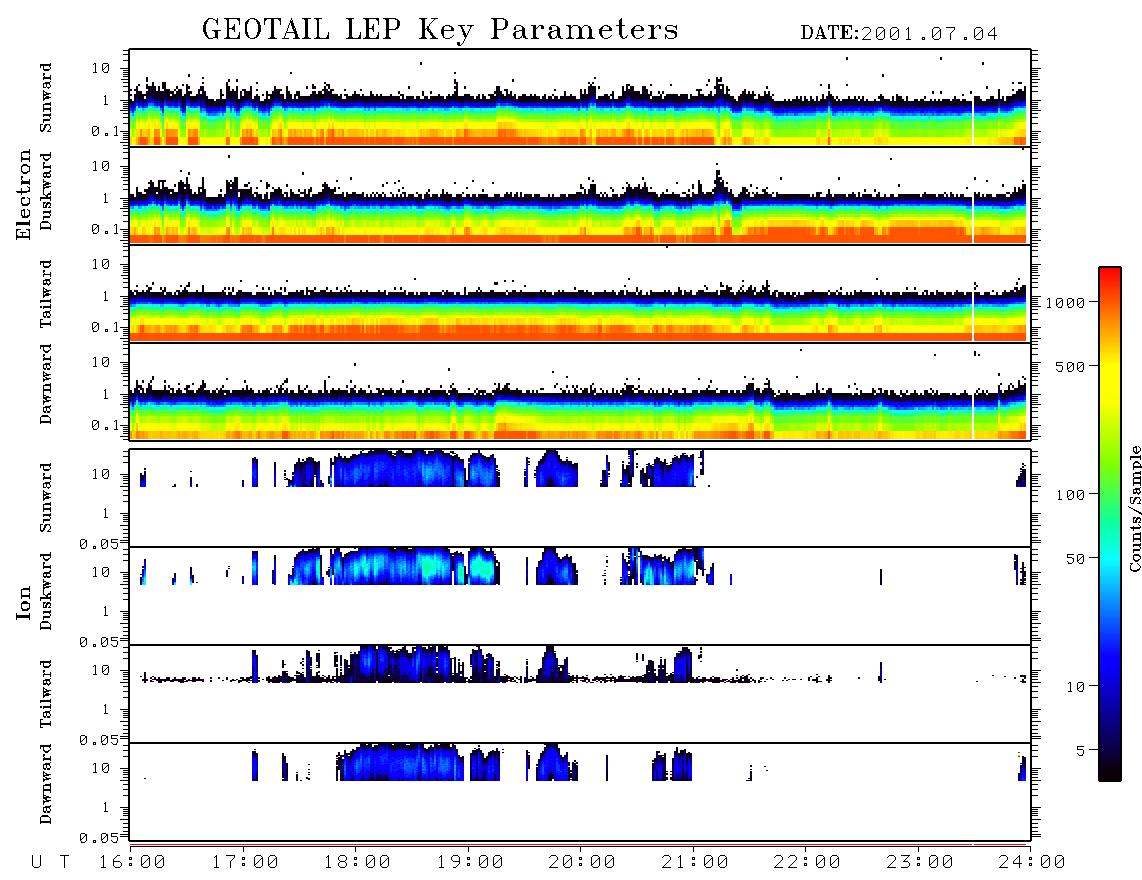
Task: Click the Ion Duskward spectrogram near 18:30
Action: (413, 566)
